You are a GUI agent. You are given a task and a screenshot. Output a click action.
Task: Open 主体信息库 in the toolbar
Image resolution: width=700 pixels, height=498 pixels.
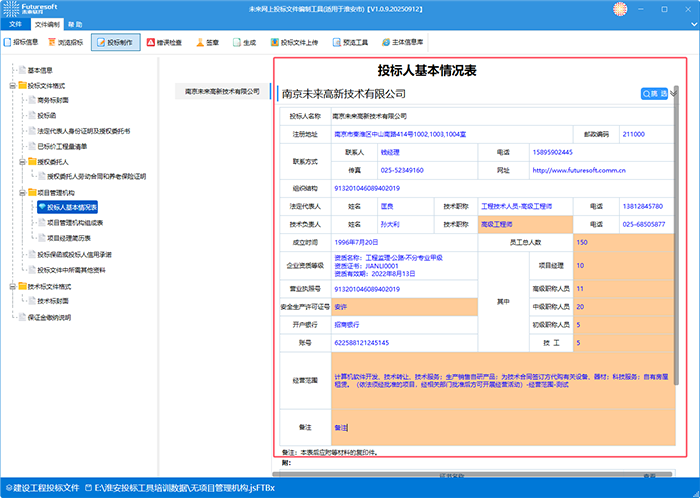click(x=402, y=43)
